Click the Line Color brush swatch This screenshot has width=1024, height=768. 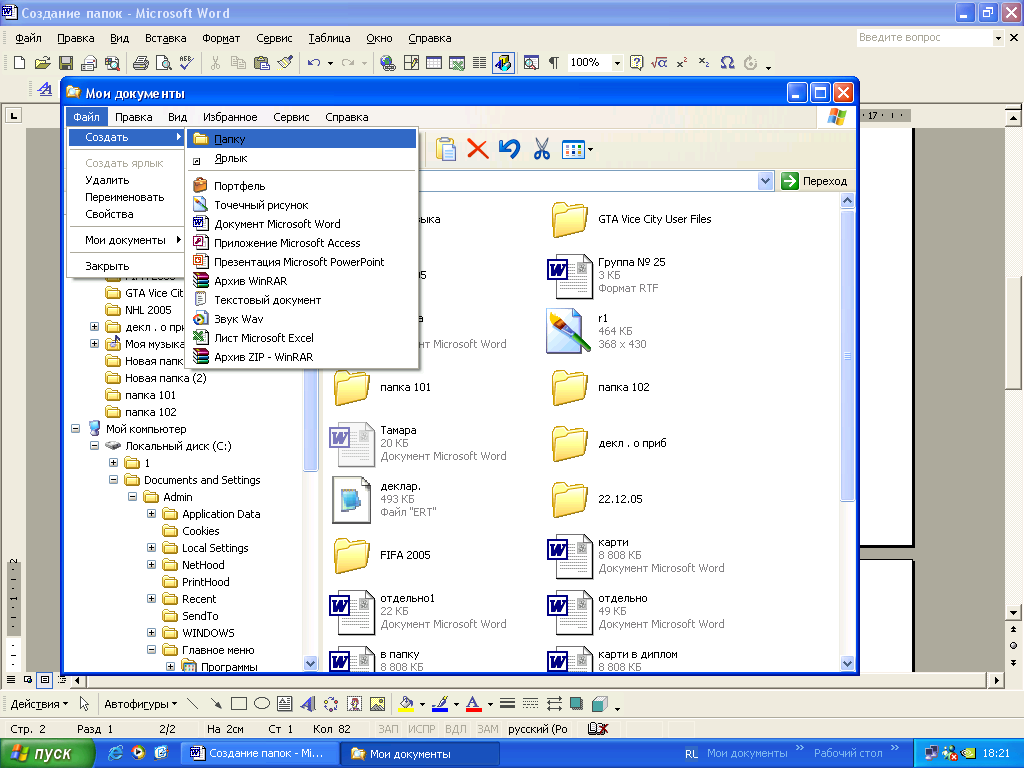[x=440, y=703]
